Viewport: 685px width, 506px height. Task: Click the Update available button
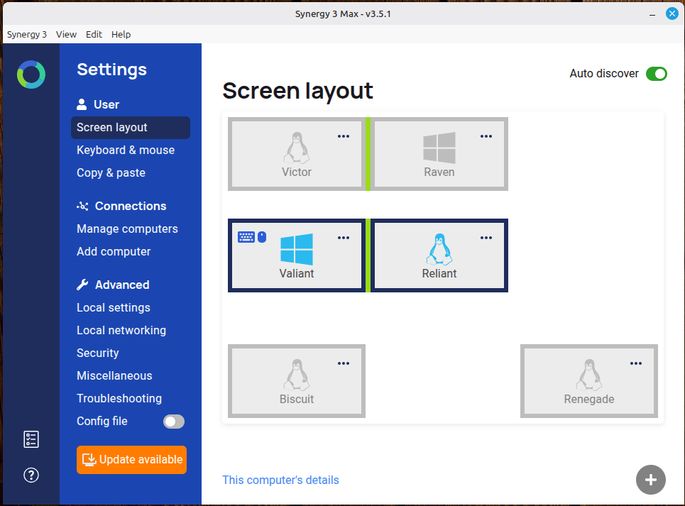coord(131,460)
